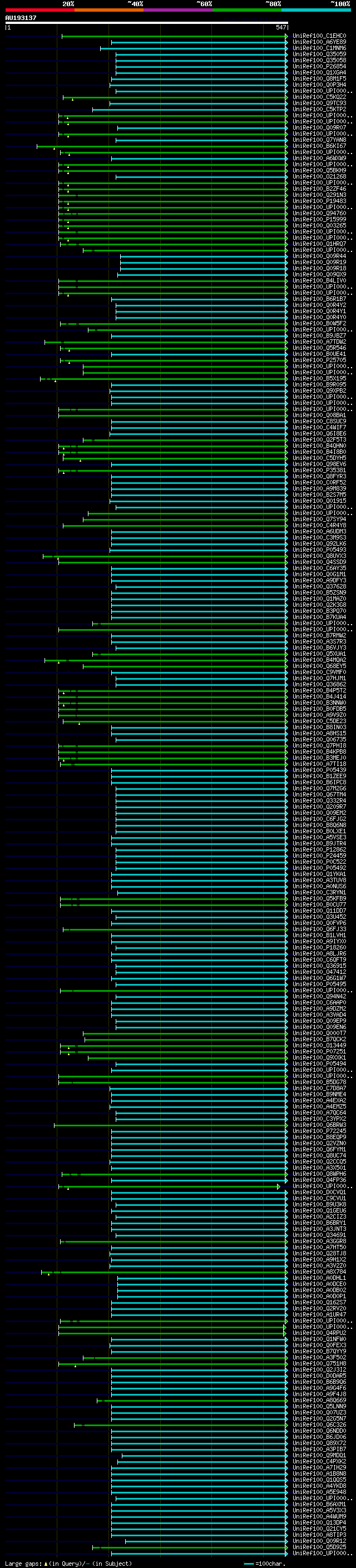Open hit UniRef100_P26854
The height and width of the screenshot is (1568, 356).
[319, 66]
